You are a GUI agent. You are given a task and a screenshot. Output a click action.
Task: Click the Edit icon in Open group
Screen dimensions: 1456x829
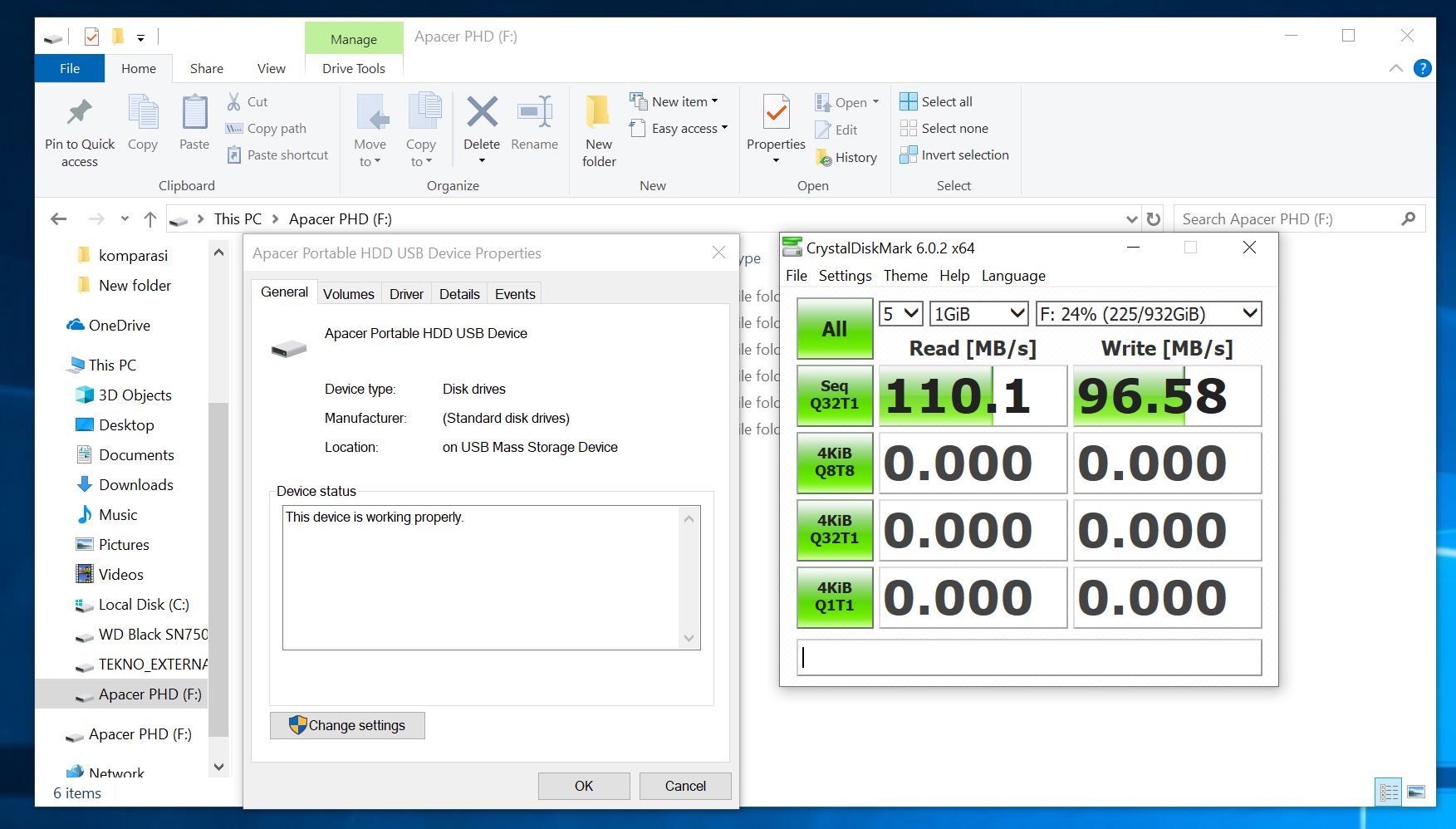point(822,130)
